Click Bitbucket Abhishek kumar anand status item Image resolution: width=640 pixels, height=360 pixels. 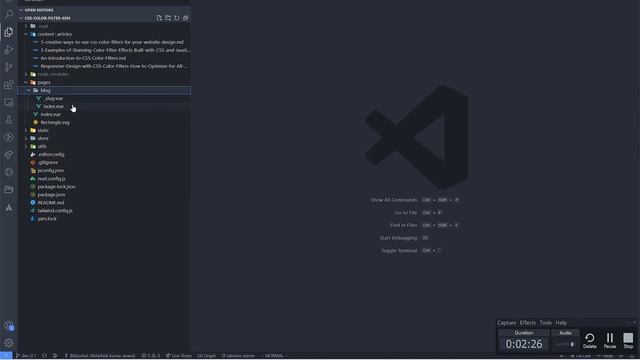(x=100, y=356)
